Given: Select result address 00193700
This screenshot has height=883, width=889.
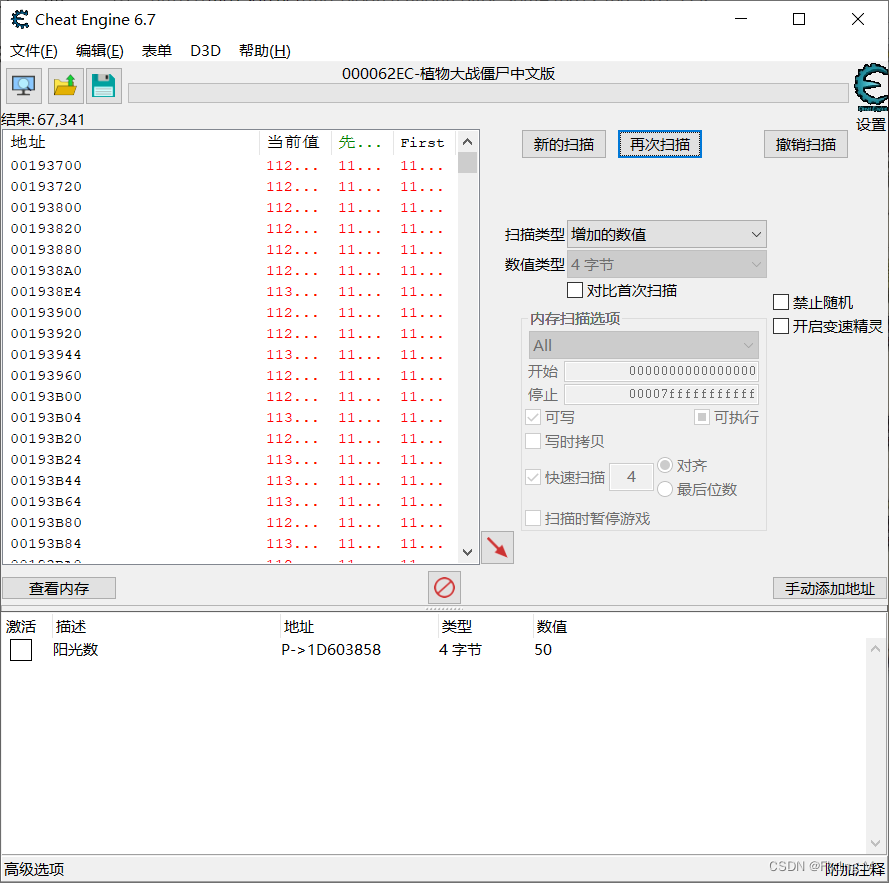Looking at the screenshot, I should click(x=46, y=165).
